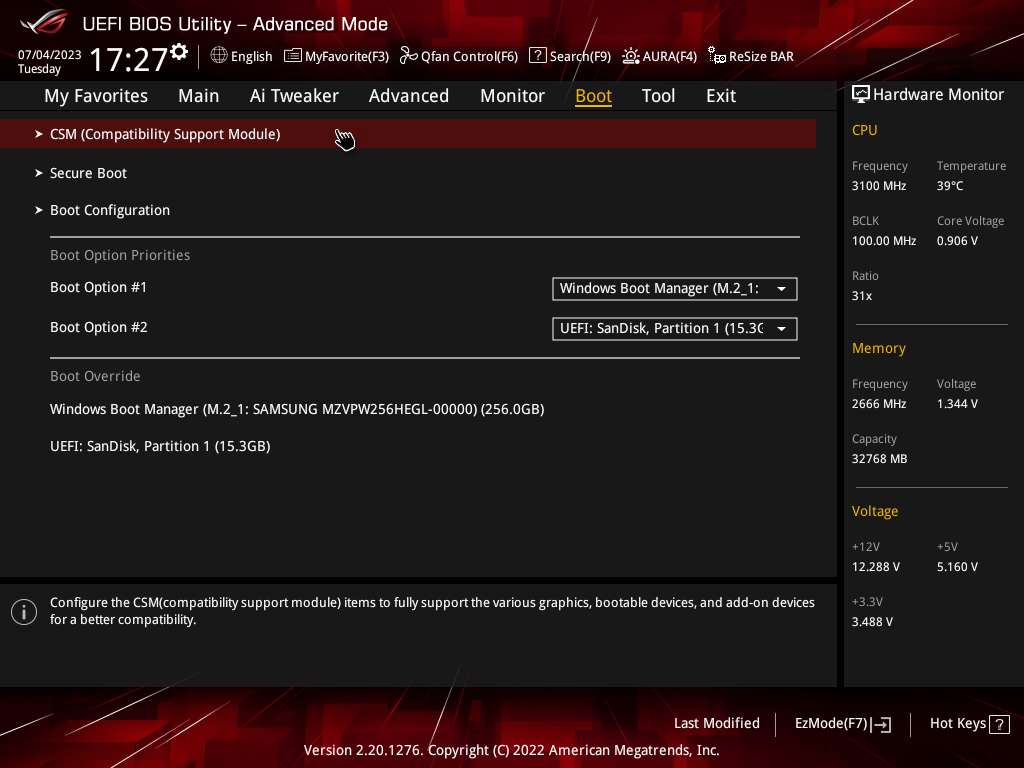Click the Boot Option #2 label

click(x=99, y=327)
